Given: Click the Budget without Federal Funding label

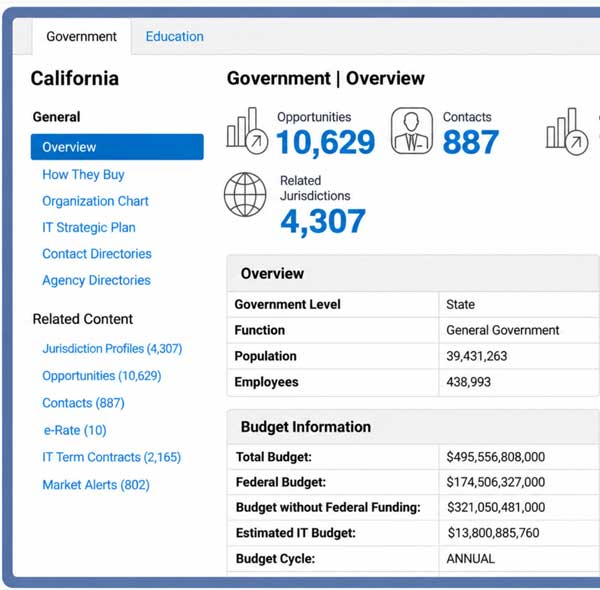Looking at the screenshot, I should [328, 507].
